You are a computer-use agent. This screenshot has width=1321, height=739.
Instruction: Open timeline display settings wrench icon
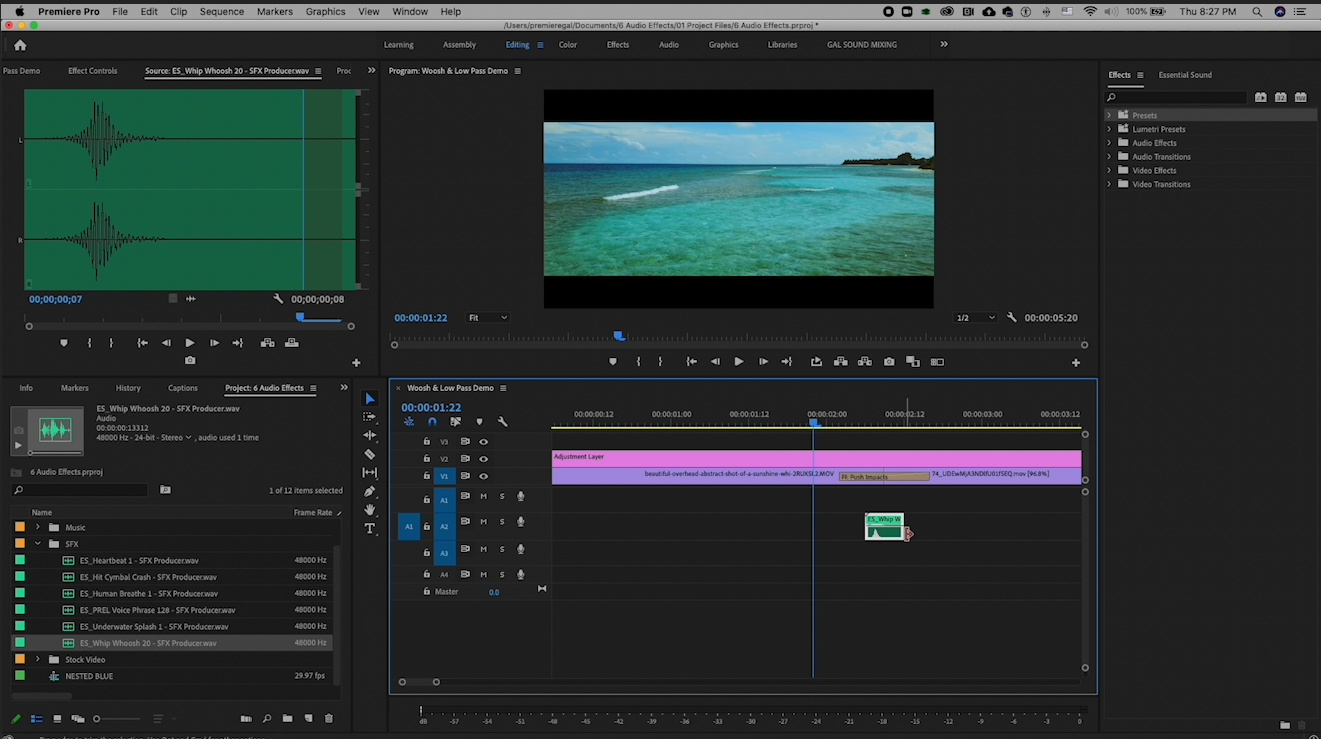click(x=502, y=422)
